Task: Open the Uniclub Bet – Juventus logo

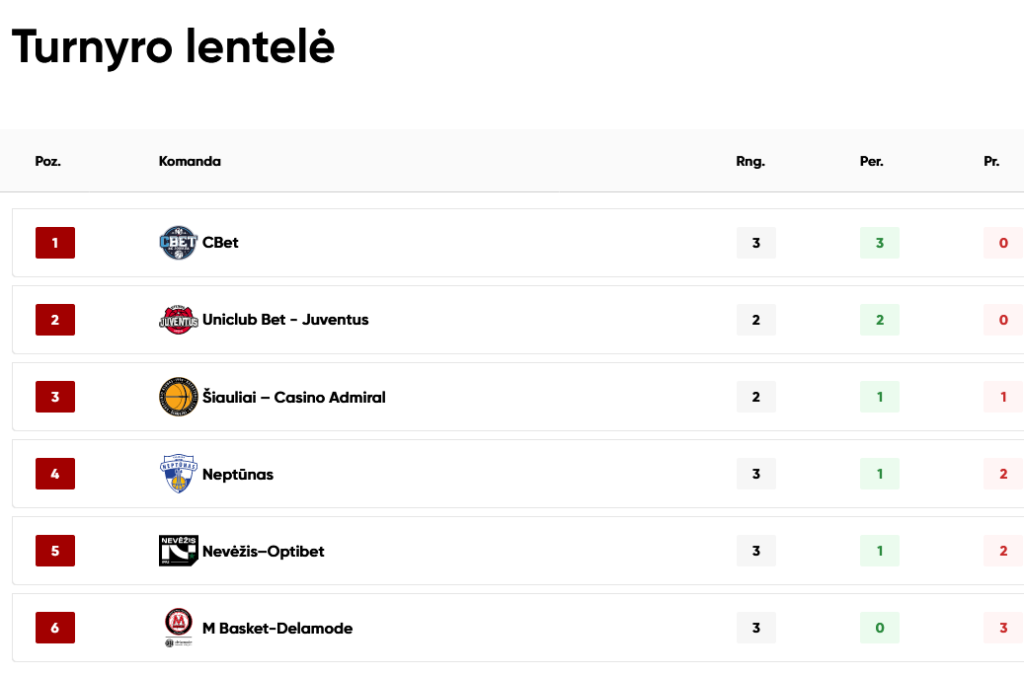Action: click(x=178, y=320)
